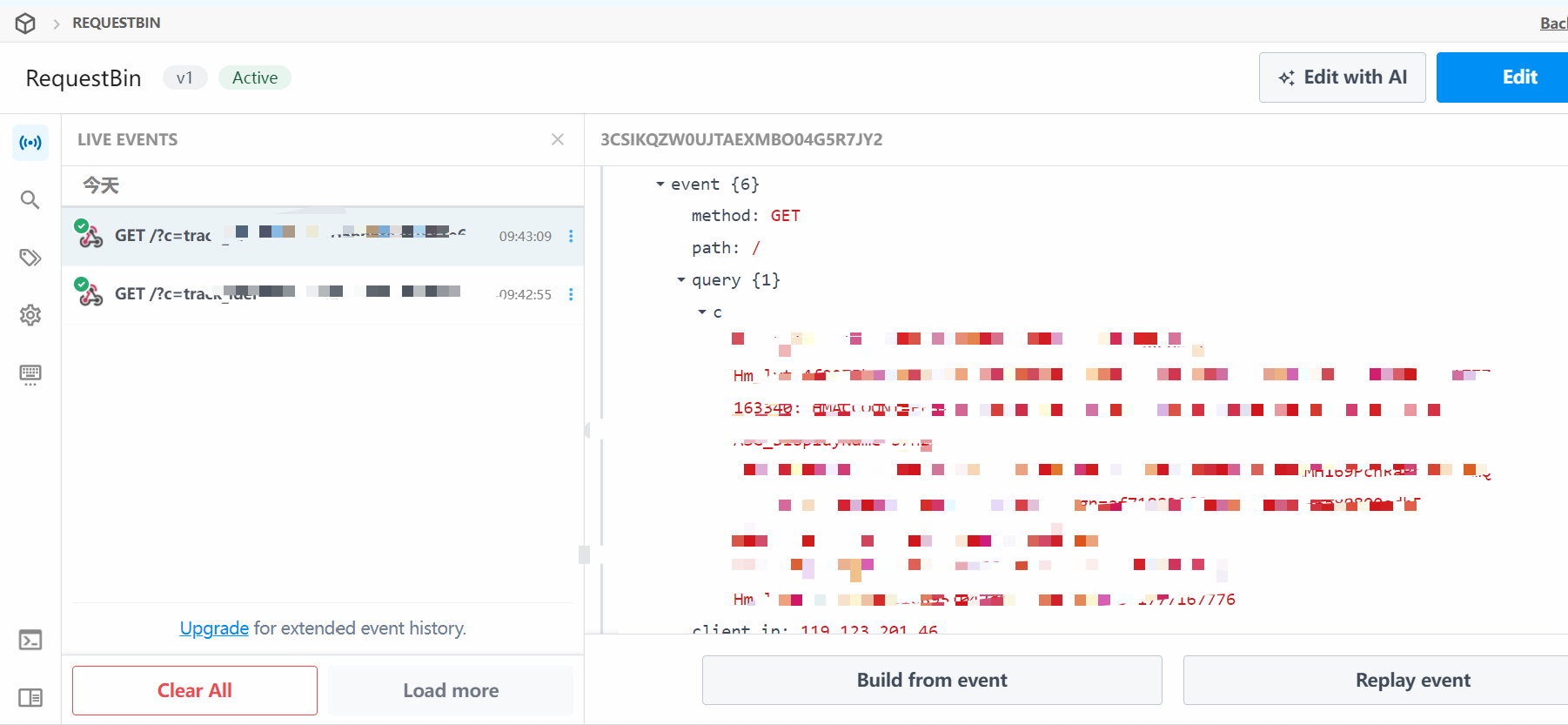This screenshot has width=1568, height=725.
Task: Click Edit with AI button
Action: [x=1342, y=77]
